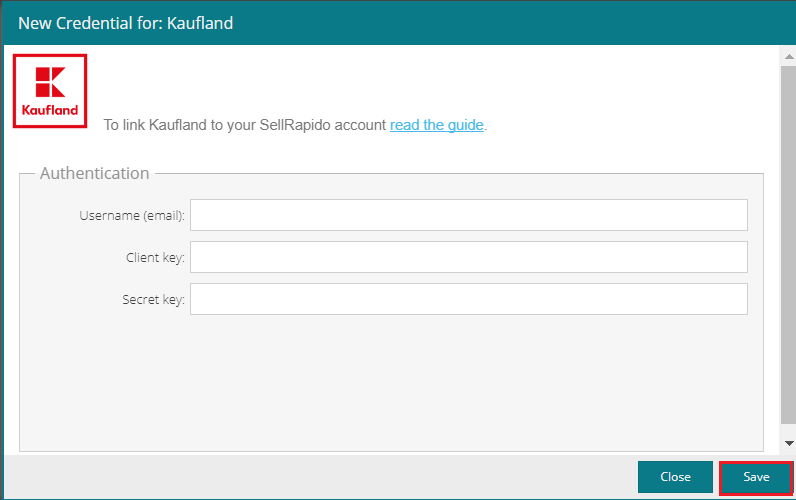Click the vertical scrollbar thumb

pyautogui.click(x=788, y=244)
